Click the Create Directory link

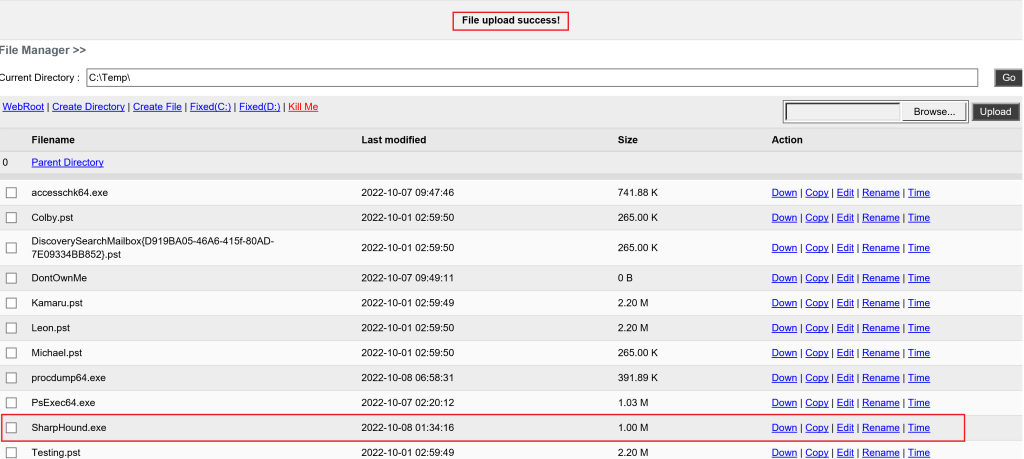(88, 107)
